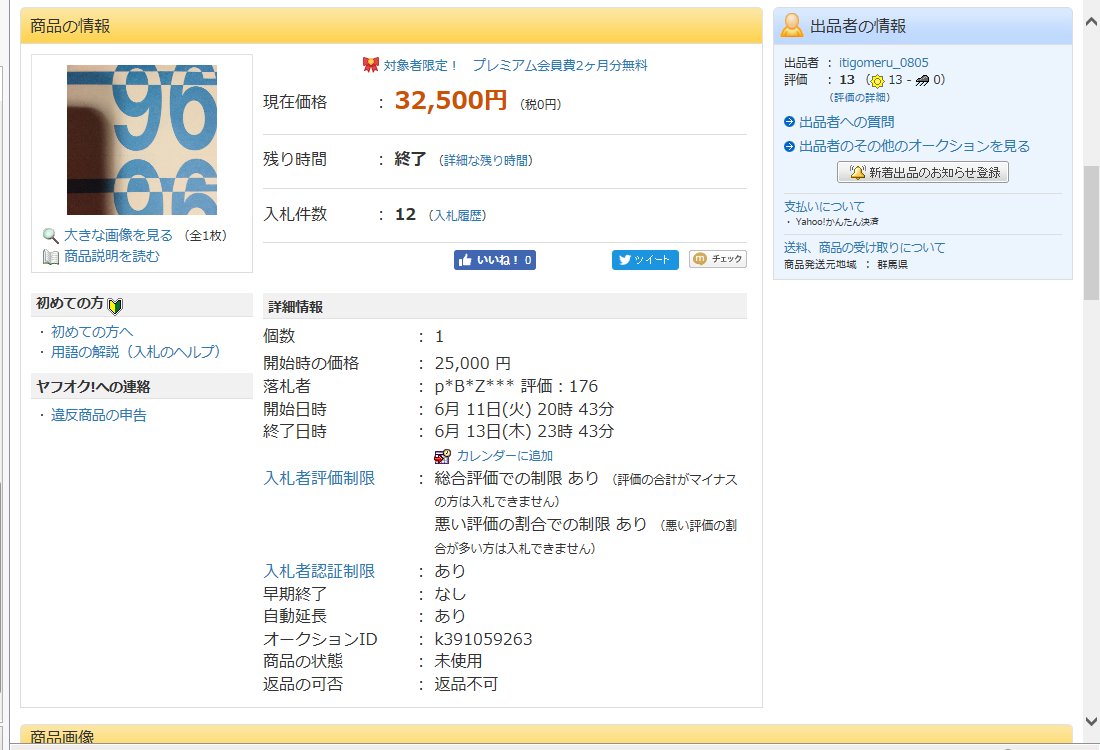Viewport: 1100px width, 750px height.
Task: View 詳細な残り時間 link
Action: pyautogui.click(x=485, y=161)
